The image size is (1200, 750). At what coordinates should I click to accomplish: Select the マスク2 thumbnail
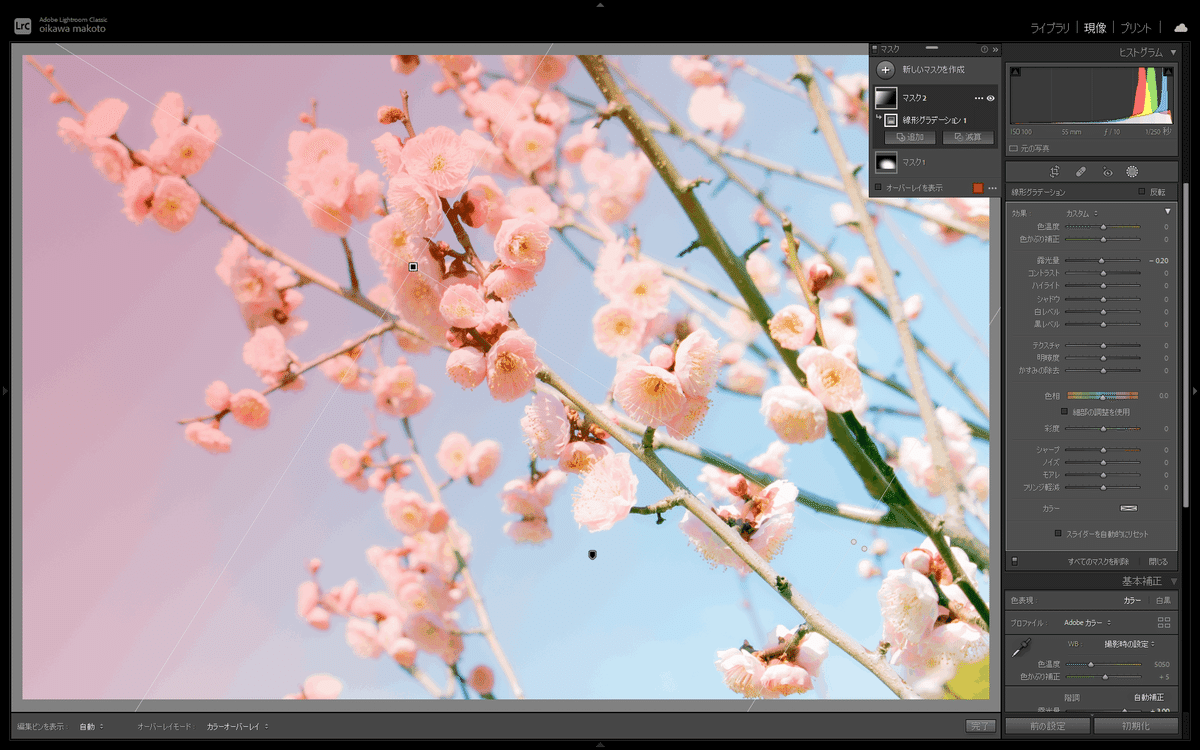click(x=886, y=98)
